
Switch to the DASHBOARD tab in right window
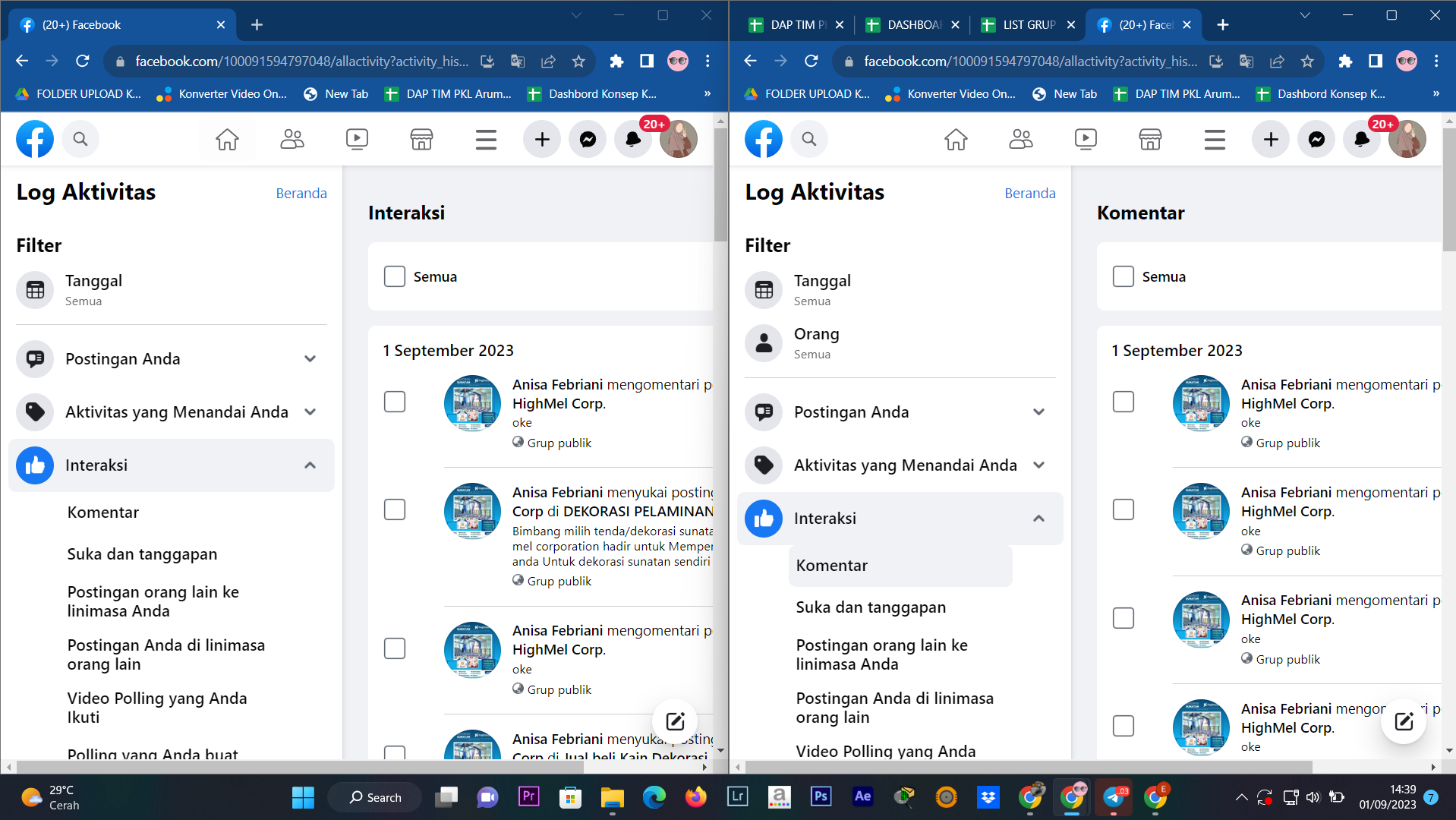(x=913, y=25)
